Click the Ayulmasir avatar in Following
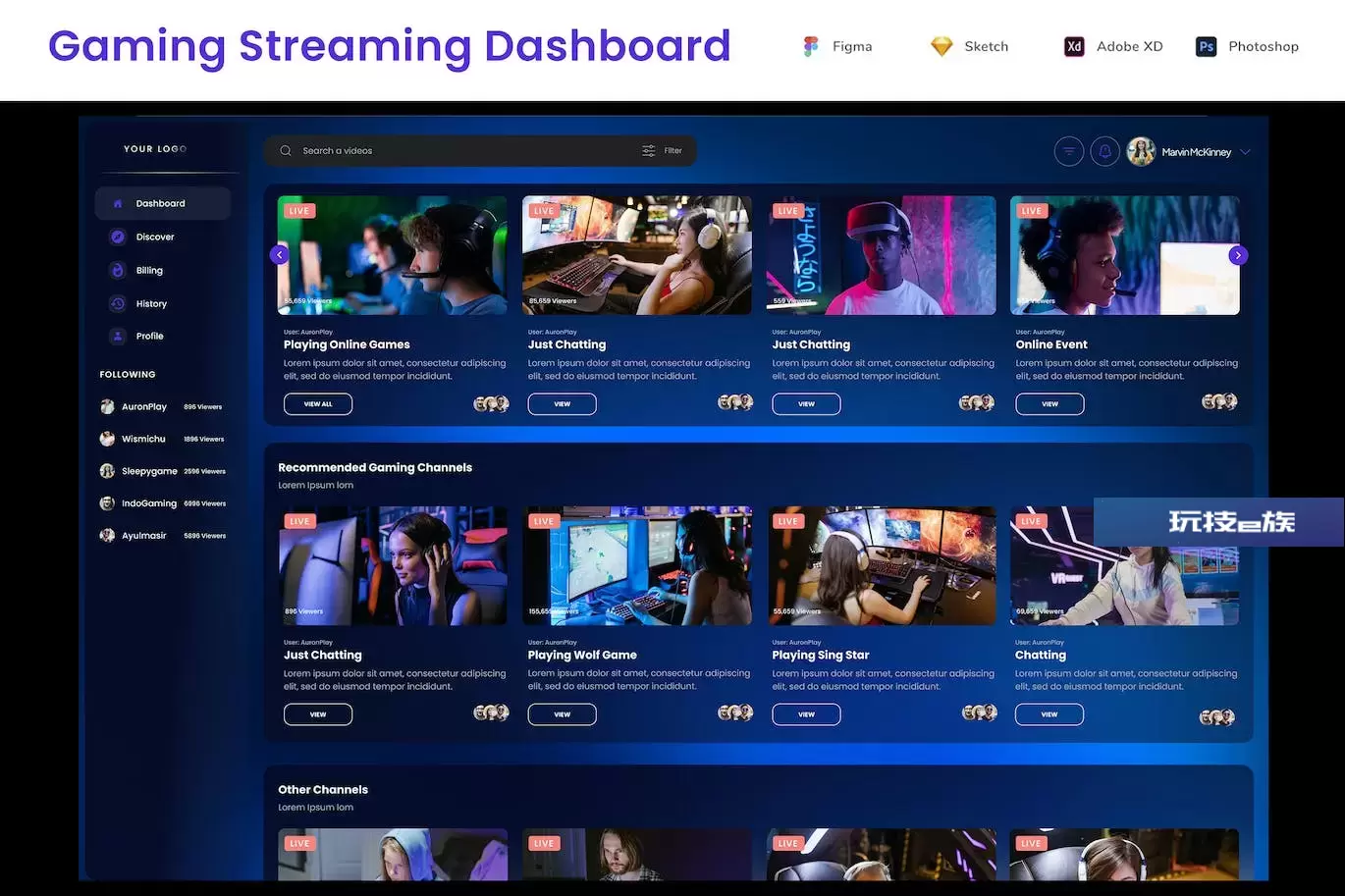 click(x=107, y=536)
